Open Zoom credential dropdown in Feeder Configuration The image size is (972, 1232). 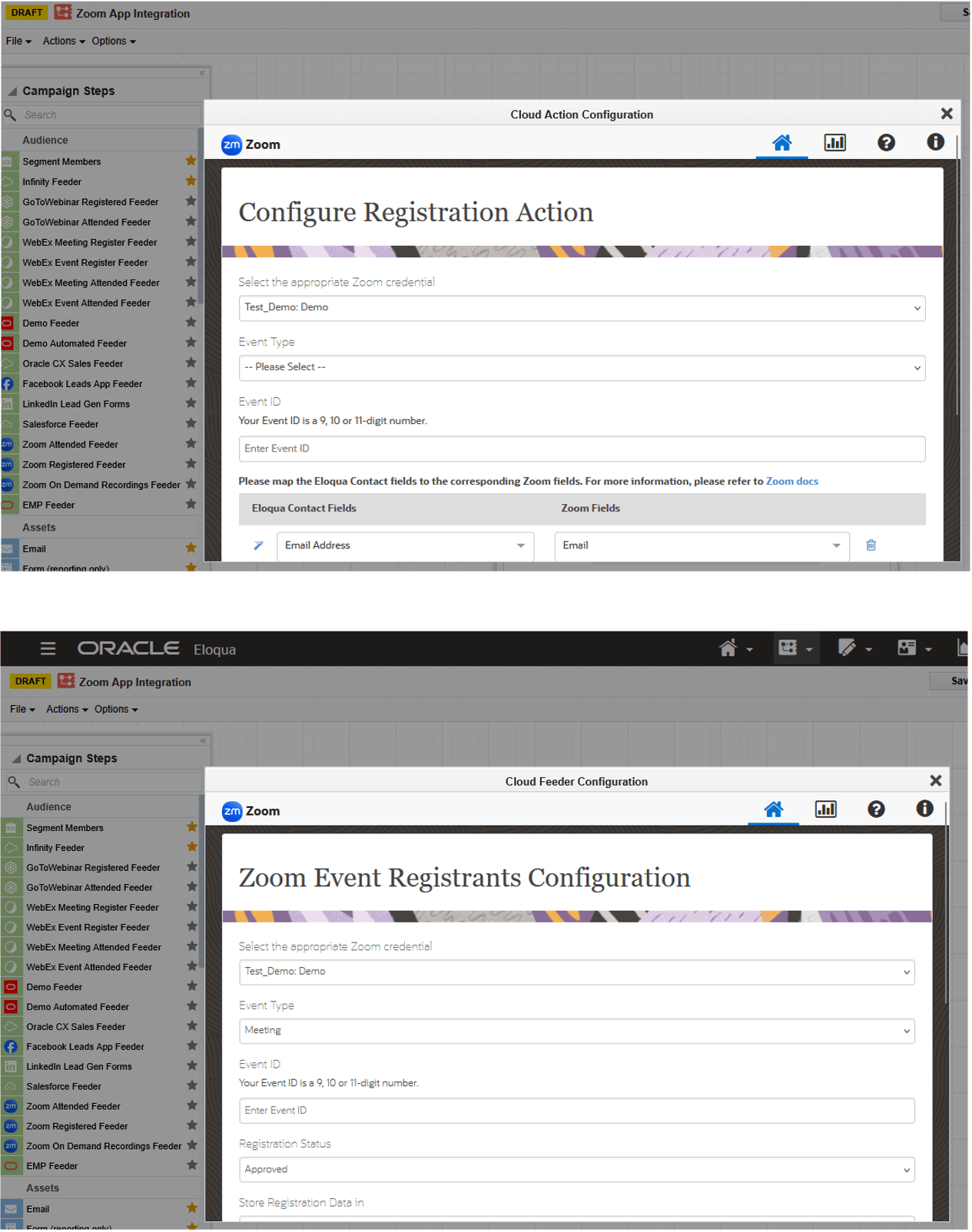(576, 972)
